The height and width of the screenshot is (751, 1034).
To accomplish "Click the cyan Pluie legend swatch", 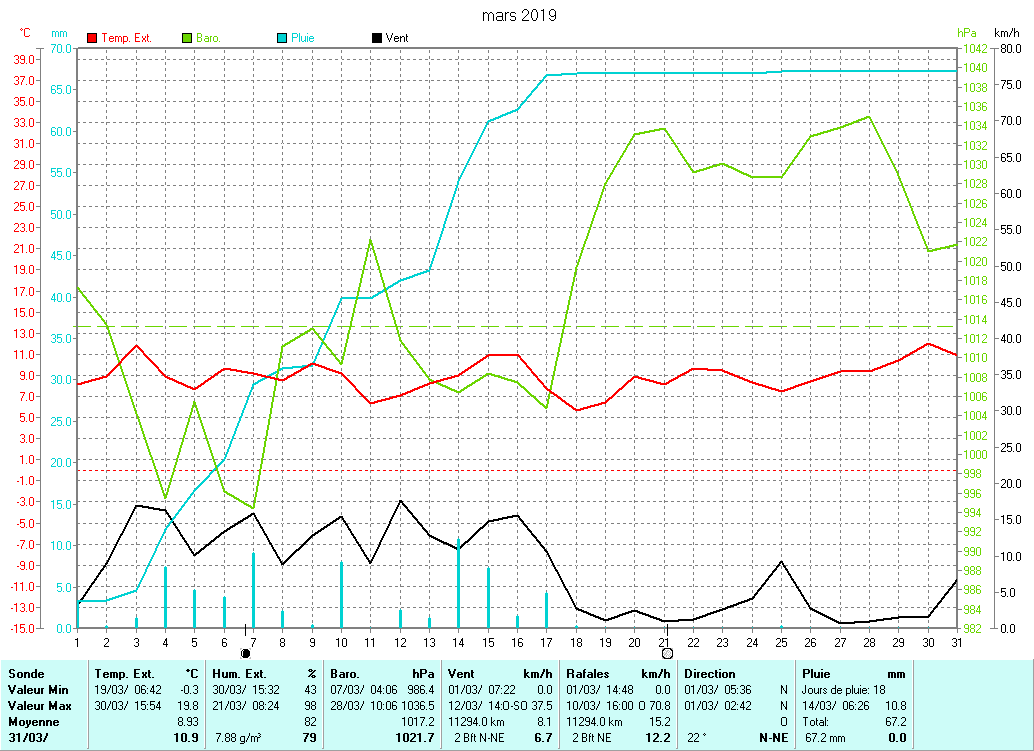I will click(282, 38).
